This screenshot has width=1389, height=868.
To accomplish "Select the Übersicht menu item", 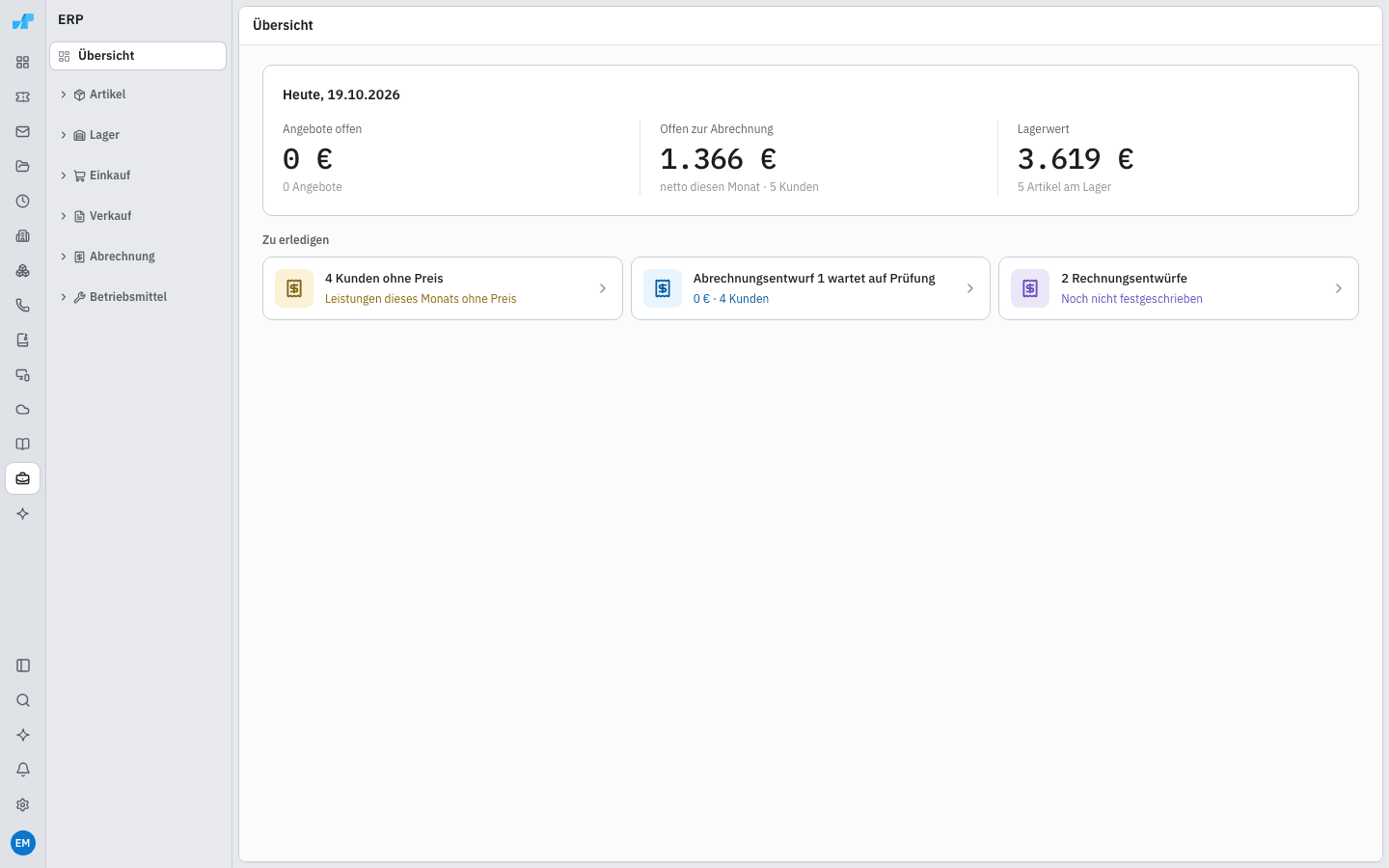I will click(138, 56).
